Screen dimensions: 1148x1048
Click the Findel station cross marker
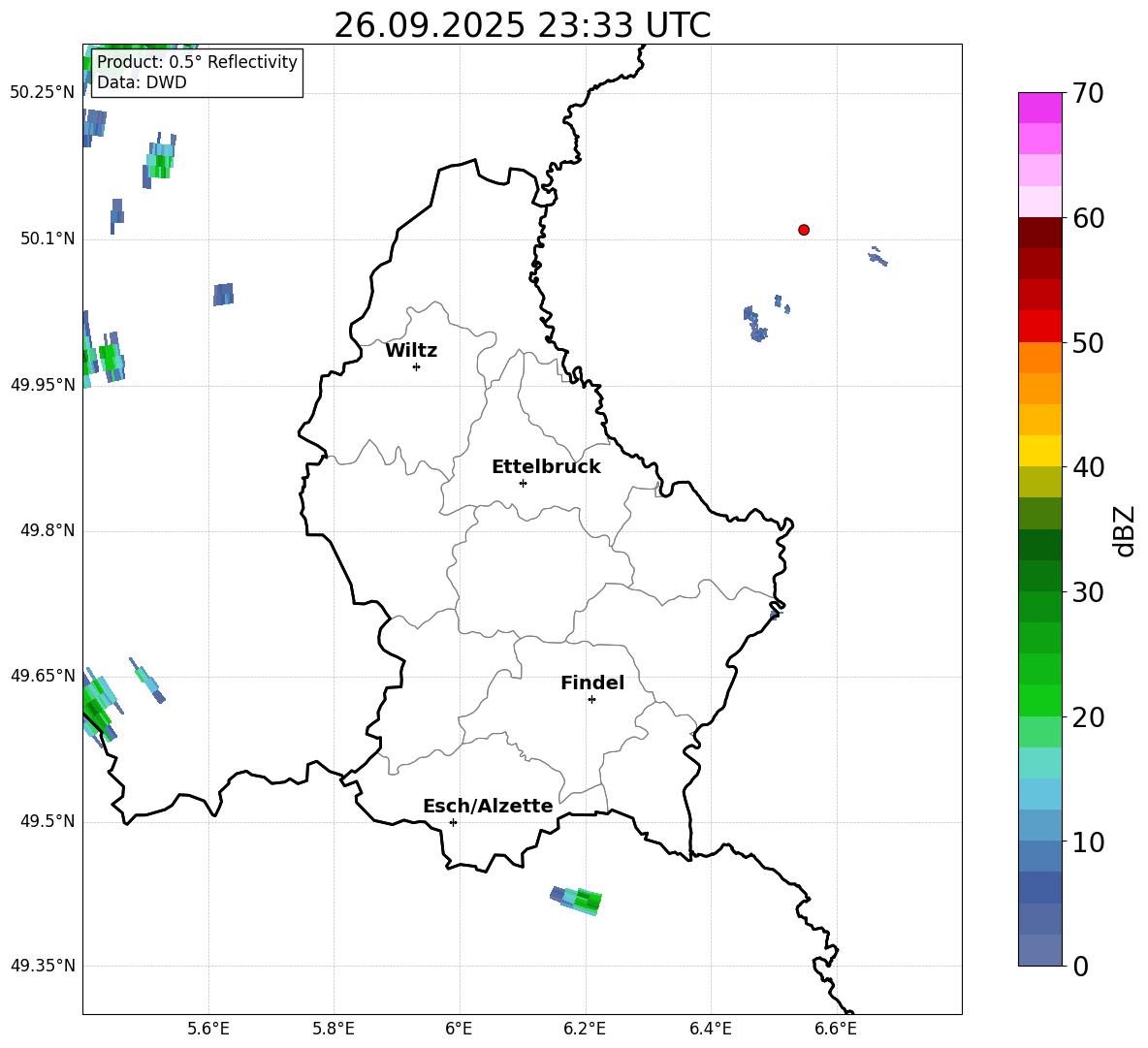(x=591, y=699)
